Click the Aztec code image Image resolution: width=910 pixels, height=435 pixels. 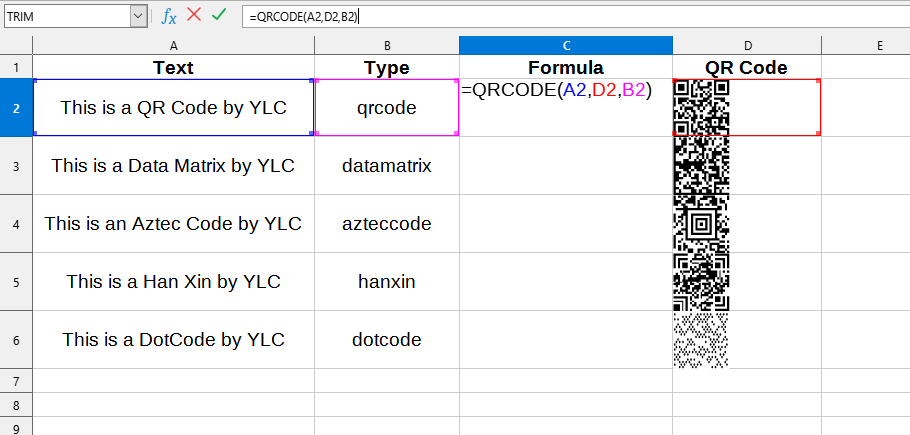coord(701,223)
